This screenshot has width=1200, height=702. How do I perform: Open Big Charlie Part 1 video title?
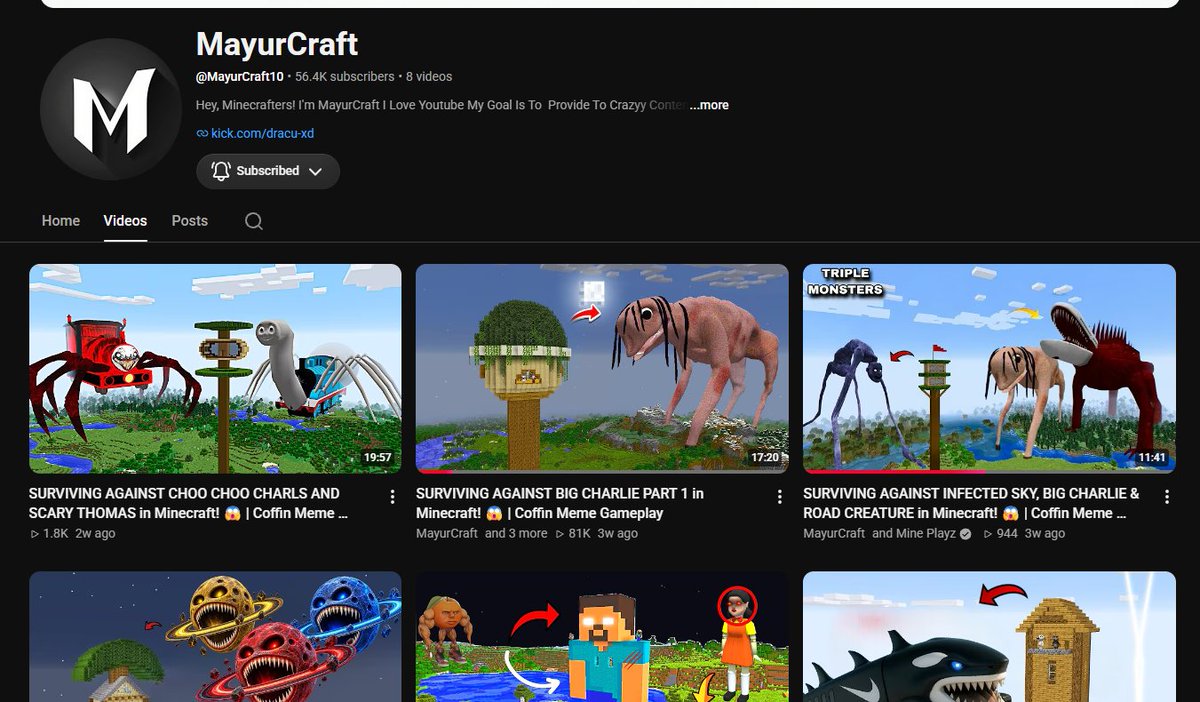[560, 503]
